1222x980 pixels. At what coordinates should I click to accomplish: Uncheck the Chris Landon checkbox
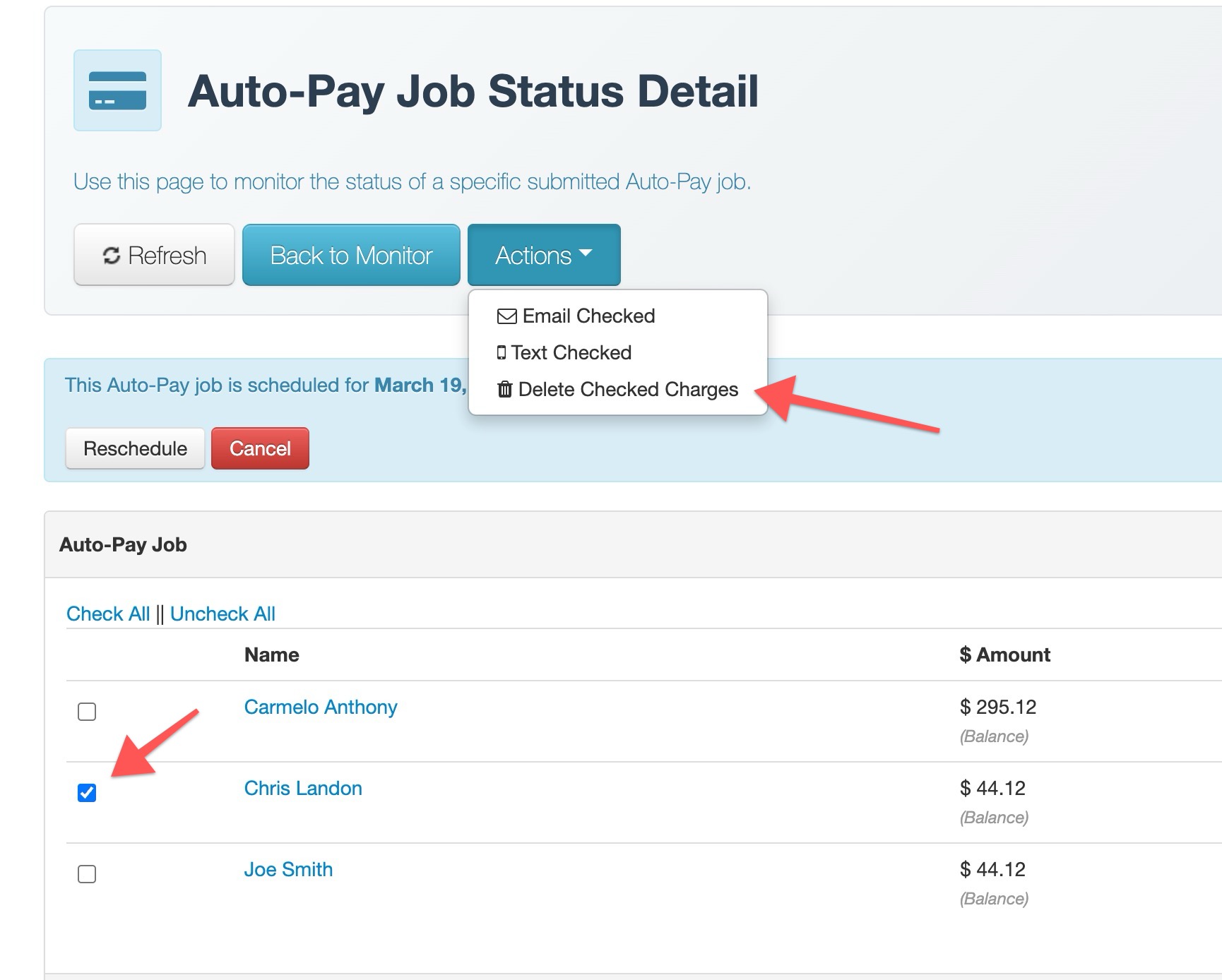[x=87, y=793]
